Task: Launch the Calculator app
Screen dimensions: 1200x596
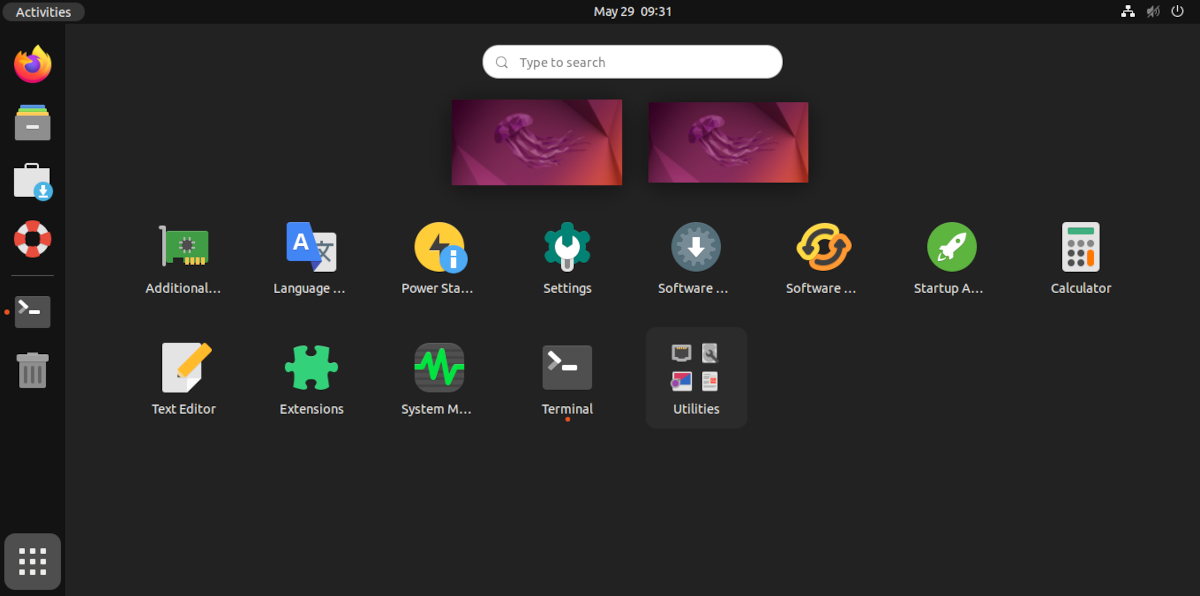Action: (1080, 247)
